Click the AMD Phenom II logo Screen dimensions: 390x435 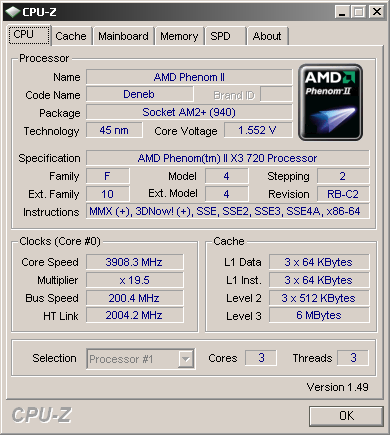pyautogui.click(x=330, y=102)
